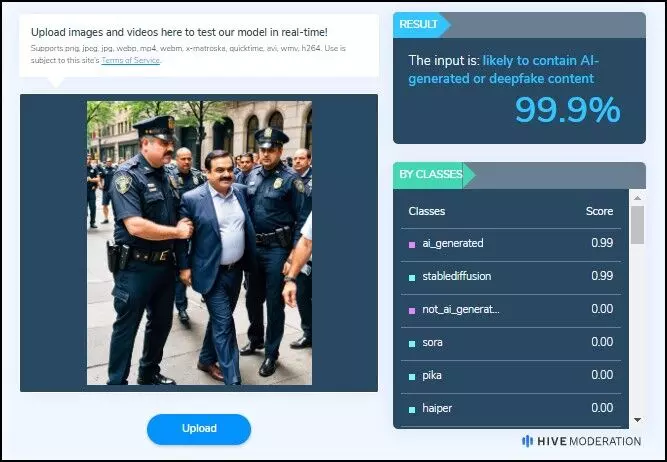Open the Terms of Service link
The height and width of the screenshot is (462, 667).
[x=131, y=60]
